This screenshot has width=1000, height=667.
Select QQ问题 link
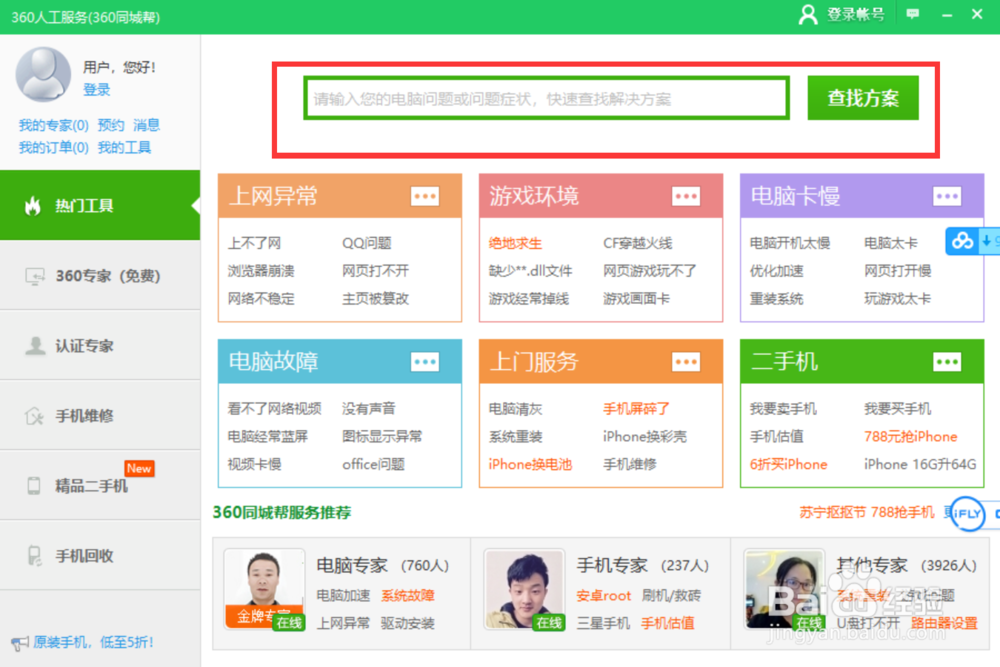pos(367,243)
